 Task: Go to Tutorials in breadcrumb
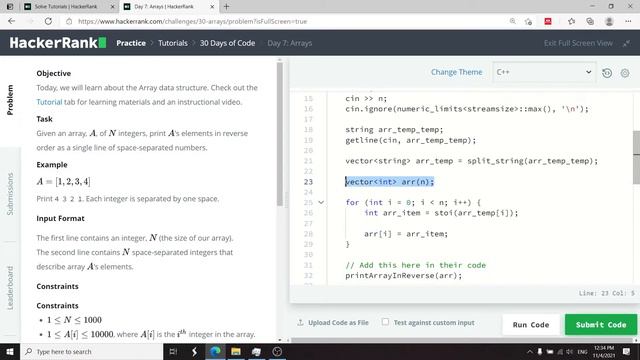173,43
